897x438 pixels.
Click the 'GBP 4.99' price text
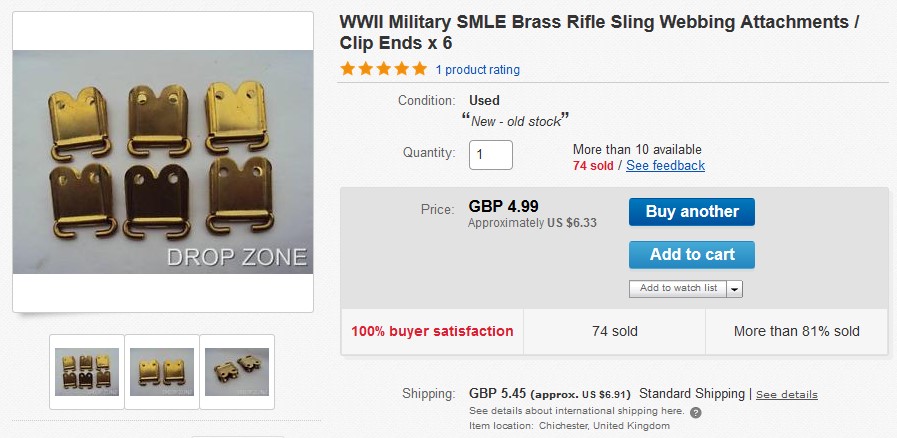(x=503, y=206)
